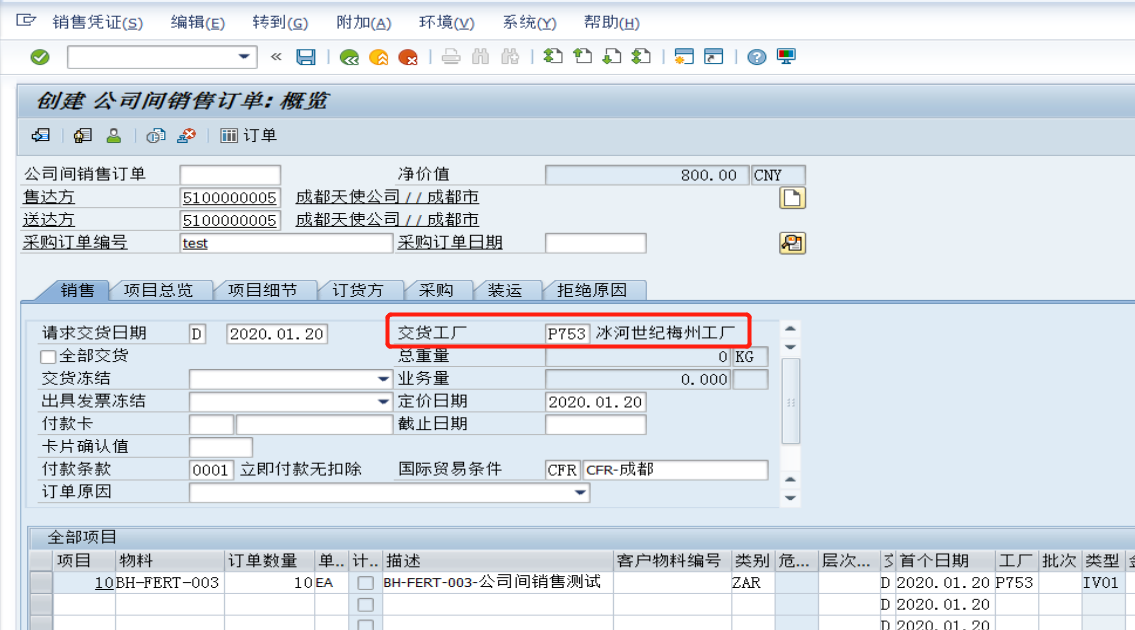Viewport: 1135px width, 630px height.
Task: Click the display document flow icon
Action: pyautogui.click(x=41, y=135)
